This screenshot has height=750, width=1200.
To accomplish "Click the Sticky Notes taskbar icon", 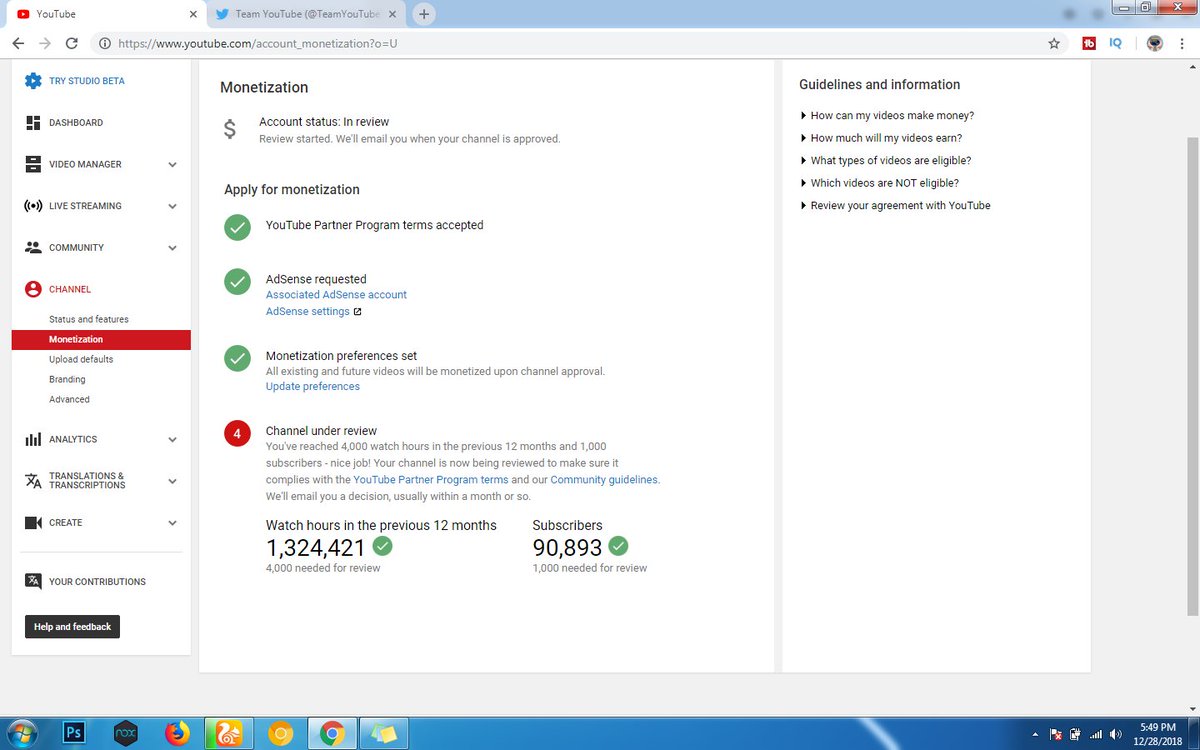I will (384, 734).
